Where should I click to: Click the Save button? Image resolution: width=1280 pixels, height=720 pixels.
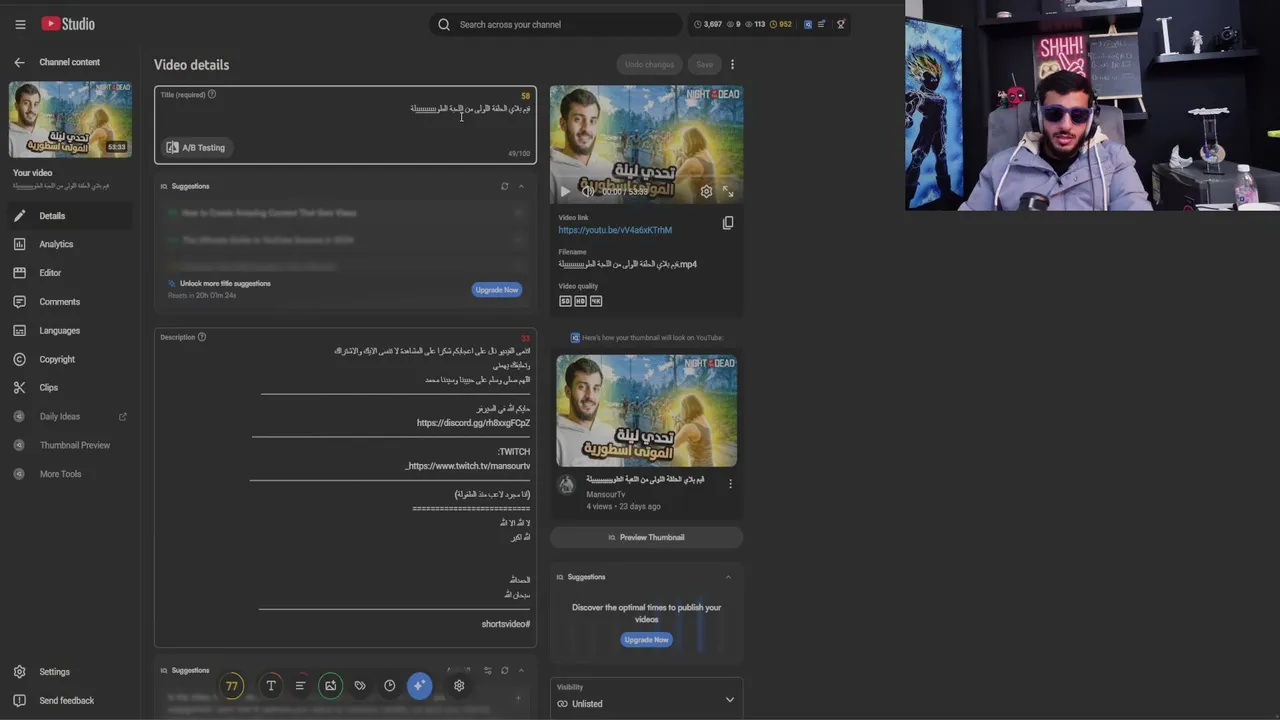click(x=705, y=65)
